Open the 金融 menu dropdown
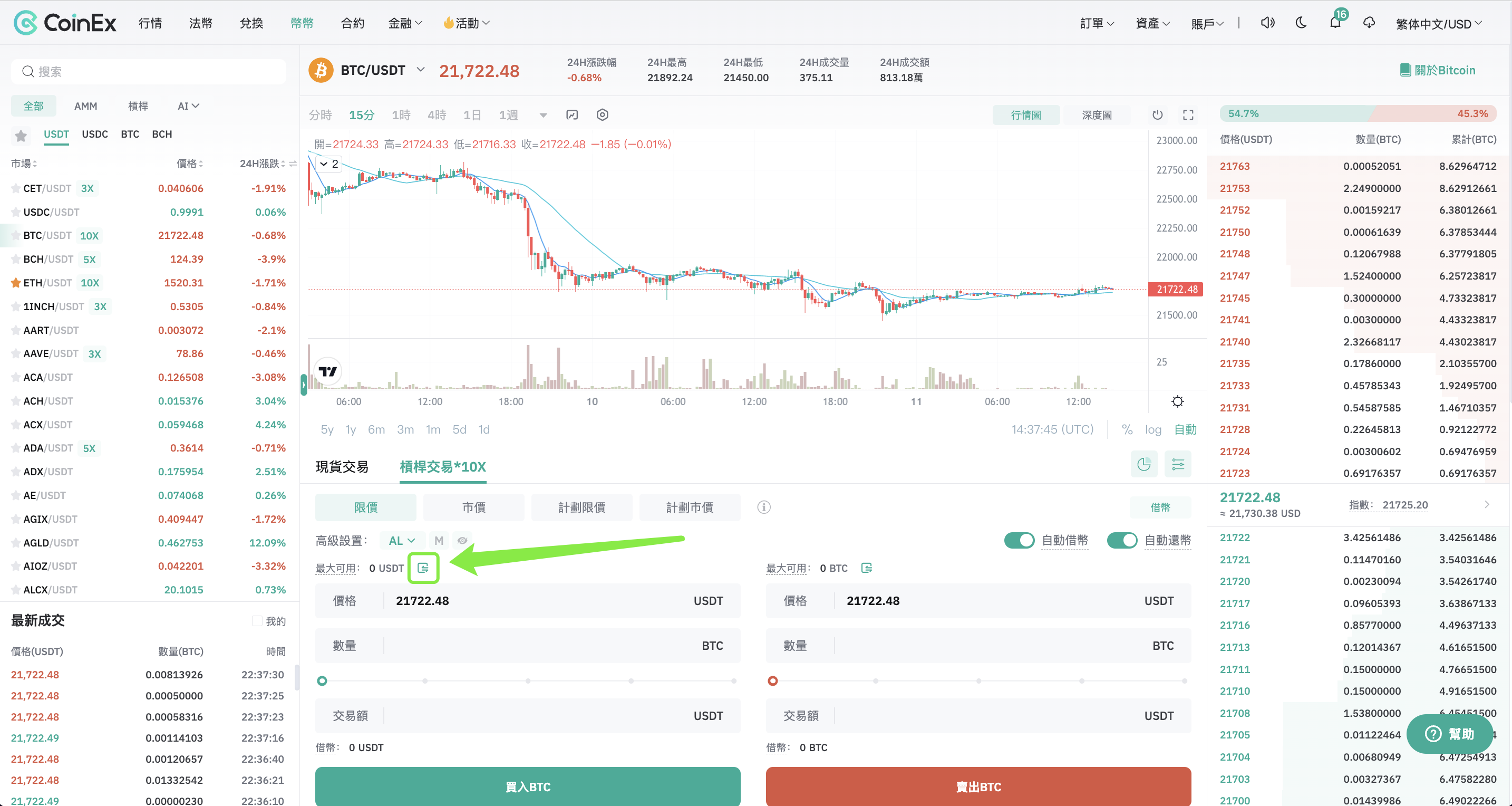This screenshot has height=806, width=1512. click(x=405, y=23)
